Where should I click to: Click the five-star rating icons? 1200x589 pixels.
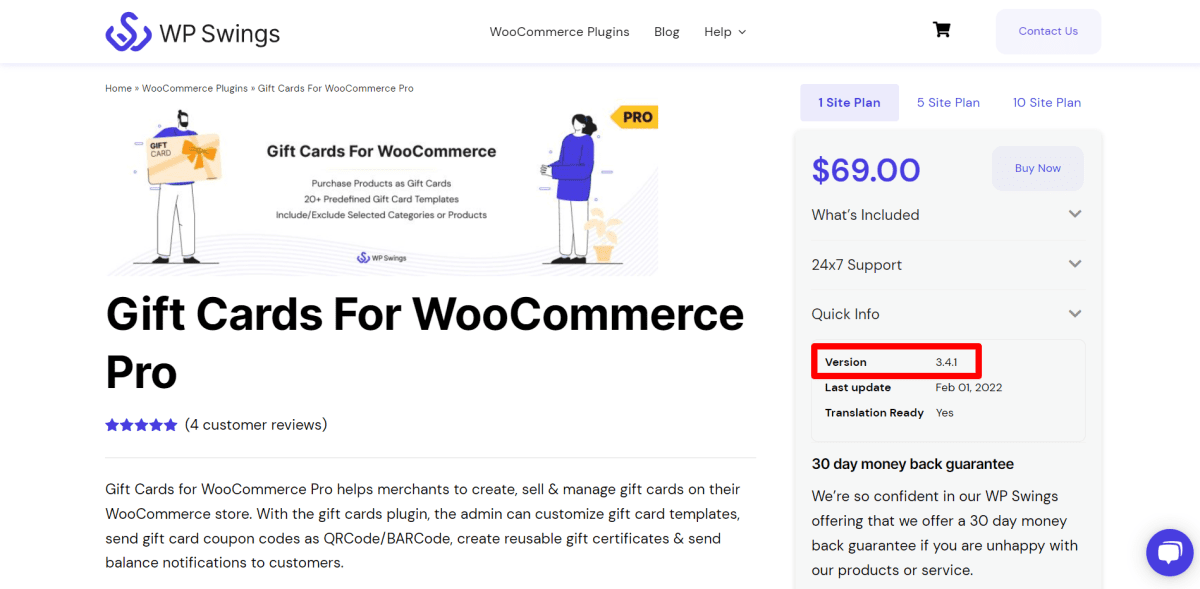[x=141, y=425]
